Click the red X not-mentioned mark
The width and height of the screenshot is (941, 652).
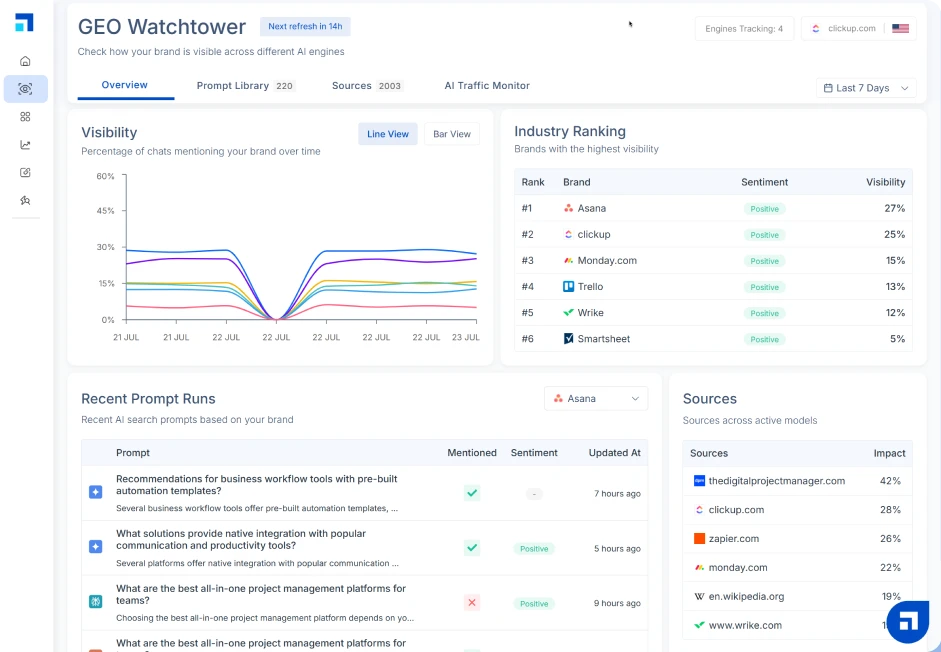[472, 602]
